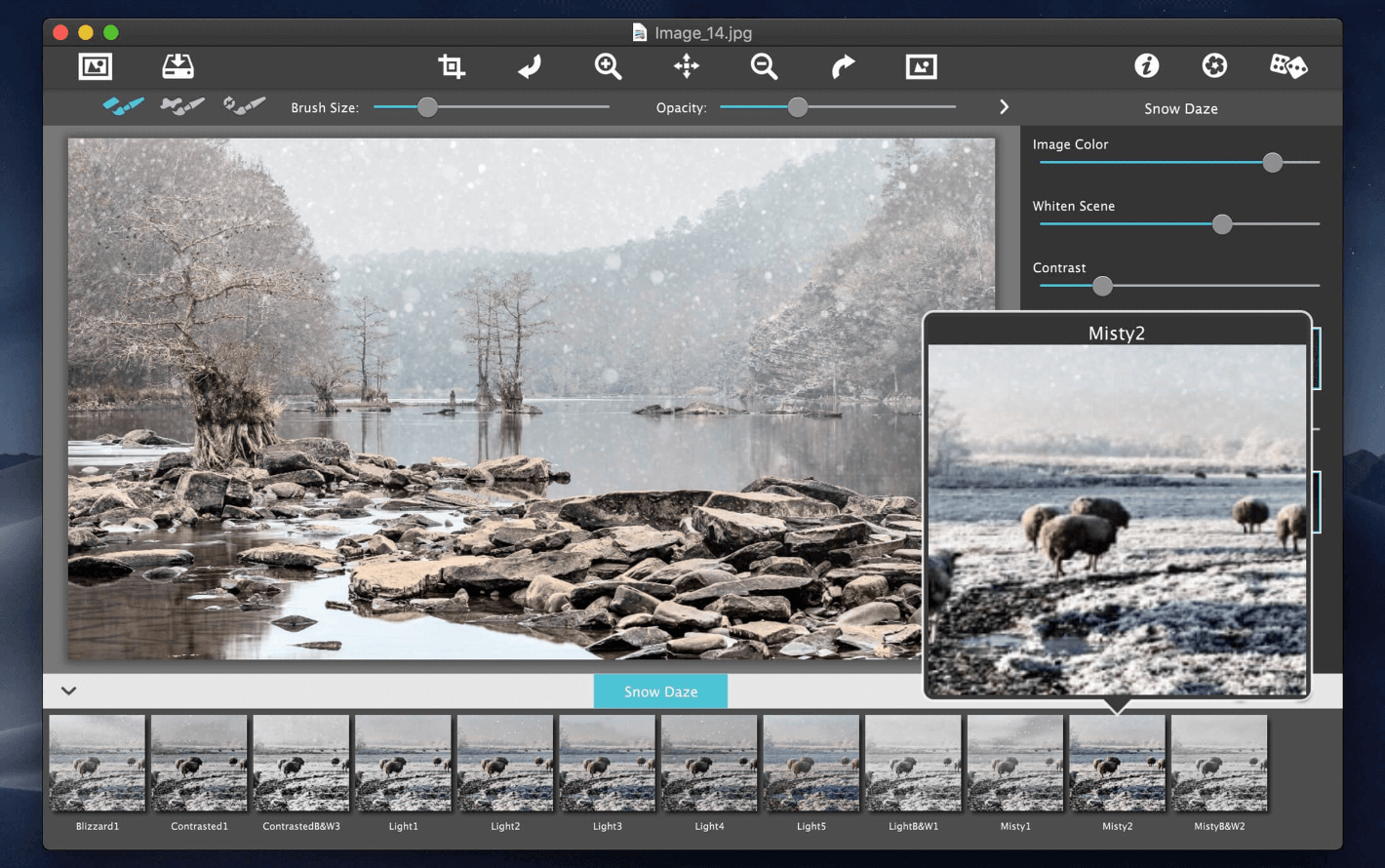1385x868 pixels.
Task: Collapse the preset strip with the down chevron
Action: [x=68, y=690]
